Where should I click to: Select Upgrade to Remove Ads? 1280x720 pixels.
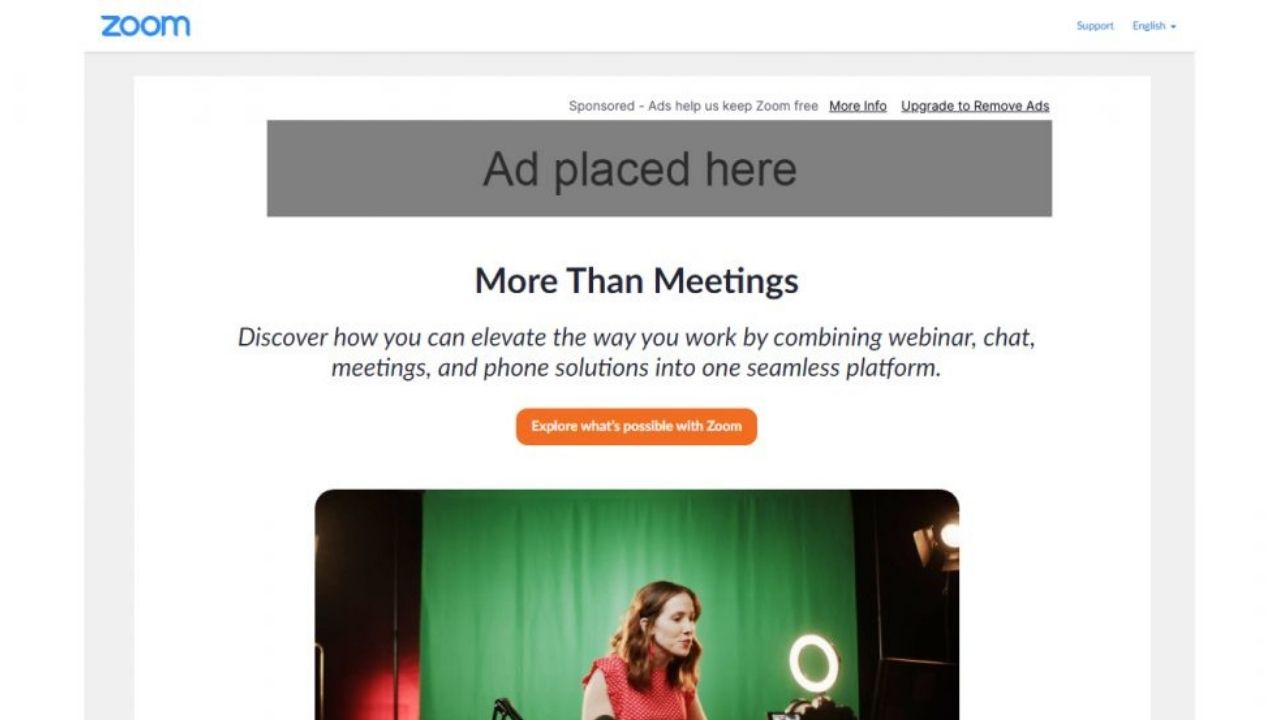[x=975, y=106]
